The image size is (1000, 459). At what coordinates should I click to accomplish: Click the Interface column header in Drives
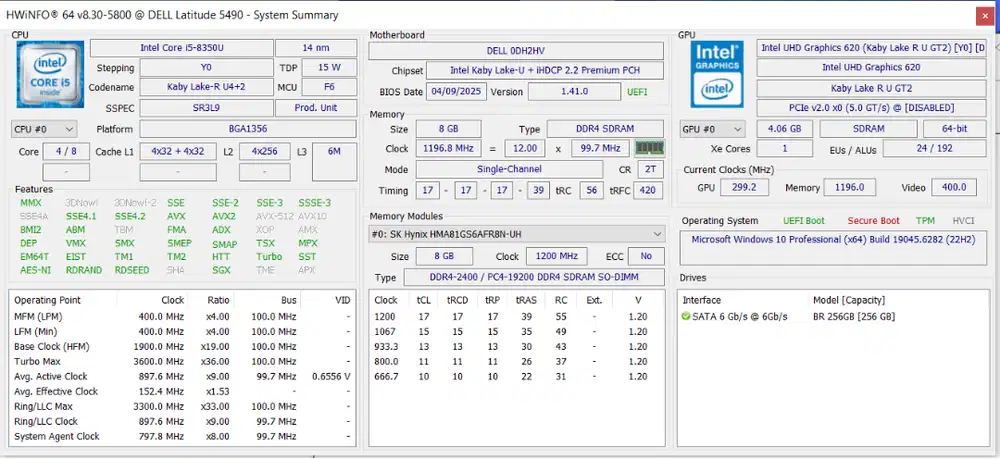click(704, 300)
